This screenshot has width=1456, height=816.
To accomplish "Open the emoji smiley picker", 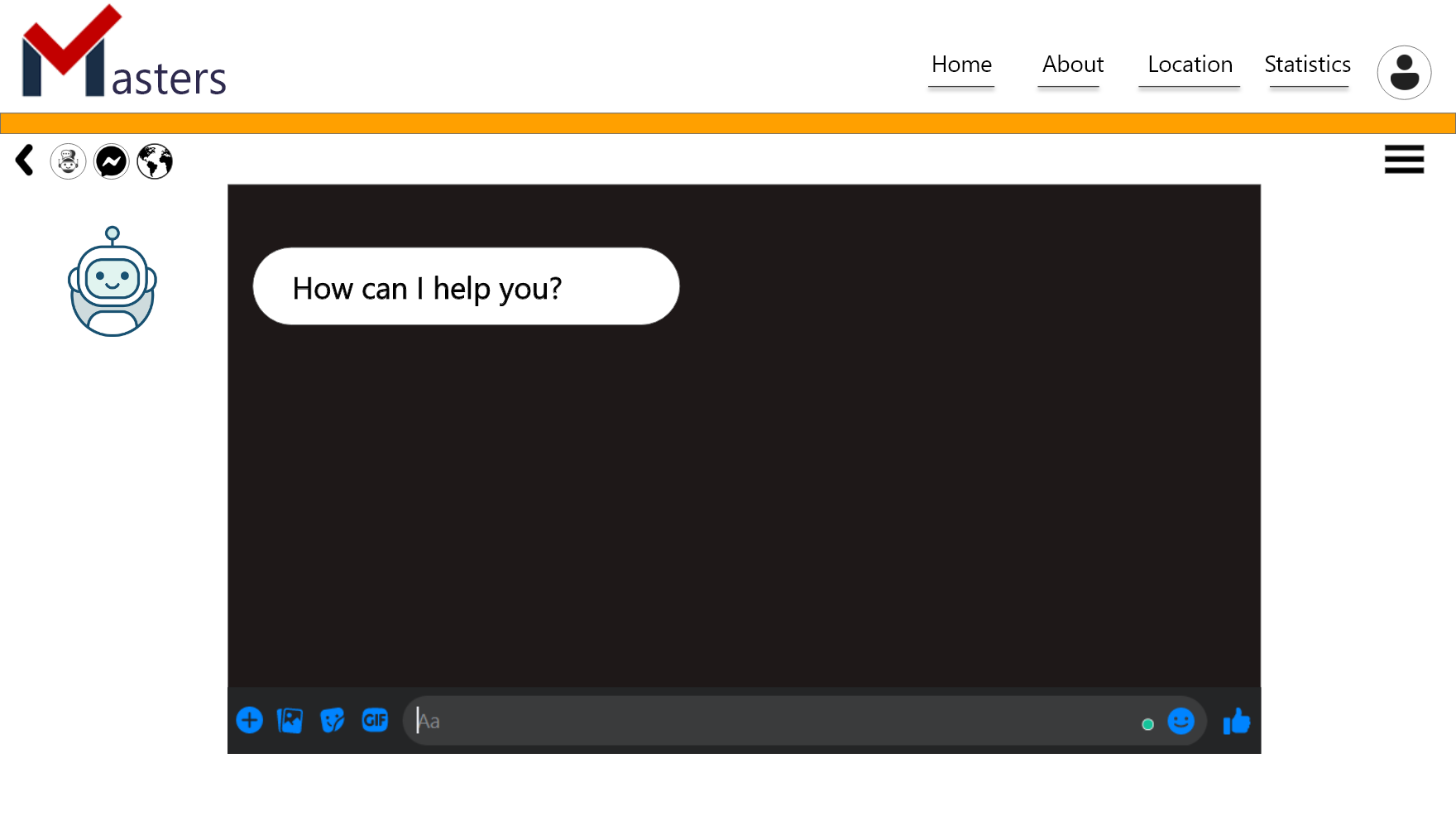I will pos(1181,722).
